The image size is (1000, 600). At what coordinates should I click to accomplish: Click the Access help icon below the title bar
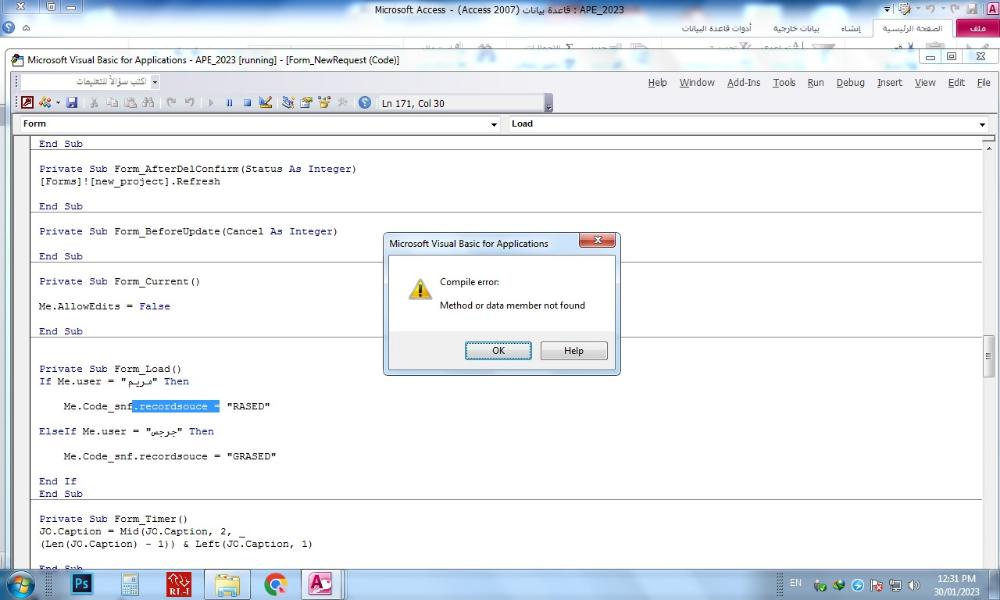pyautogui.click(x=8, y=27)
